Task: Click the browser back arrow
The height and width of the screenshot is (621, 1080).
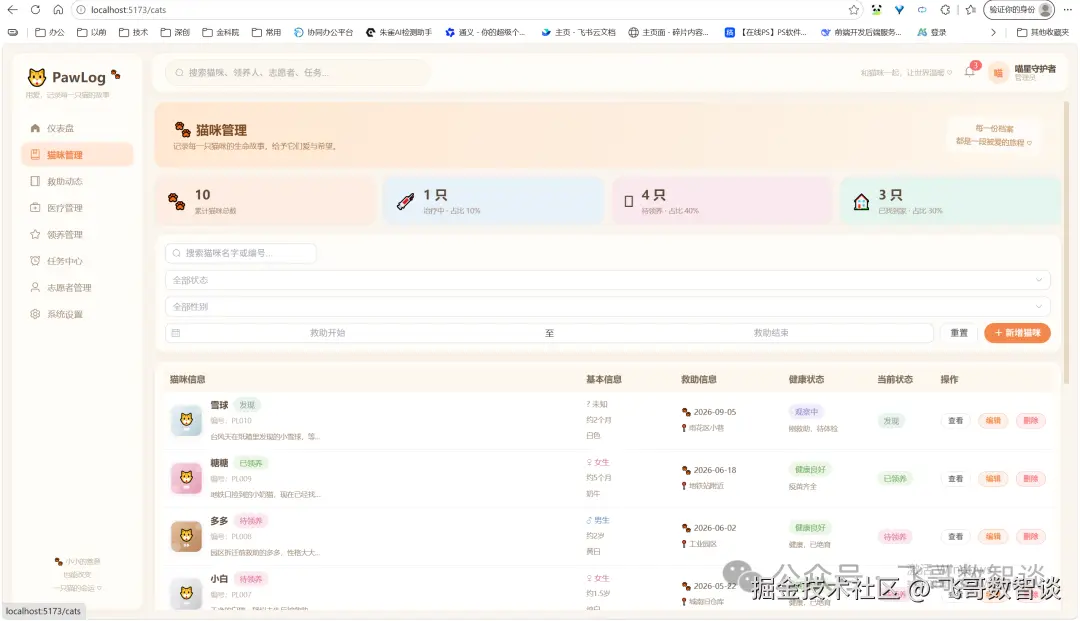Action: [12, 10]
